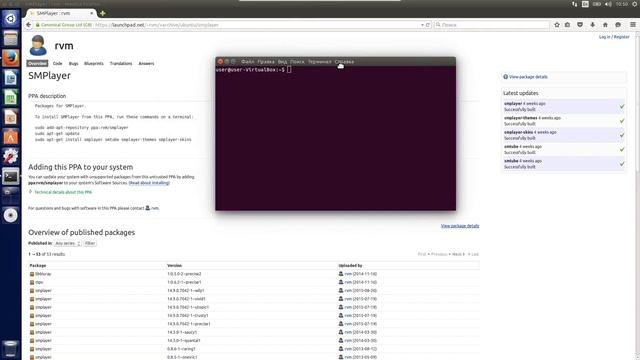Screen dimensions: 640x360
Task: Open Ubuntu Software Center from the launcher
Action: click(11, 137)
